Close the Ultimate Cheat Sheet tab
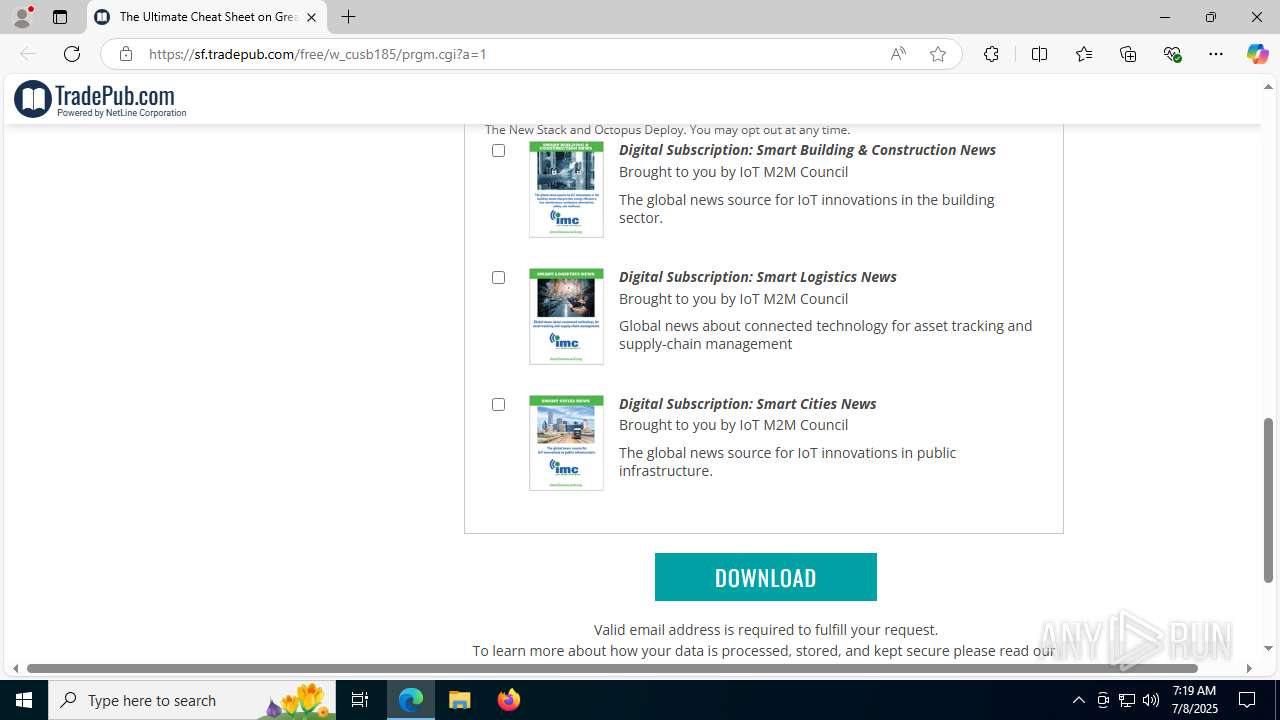1280x720 pixels. pos(311,17)
